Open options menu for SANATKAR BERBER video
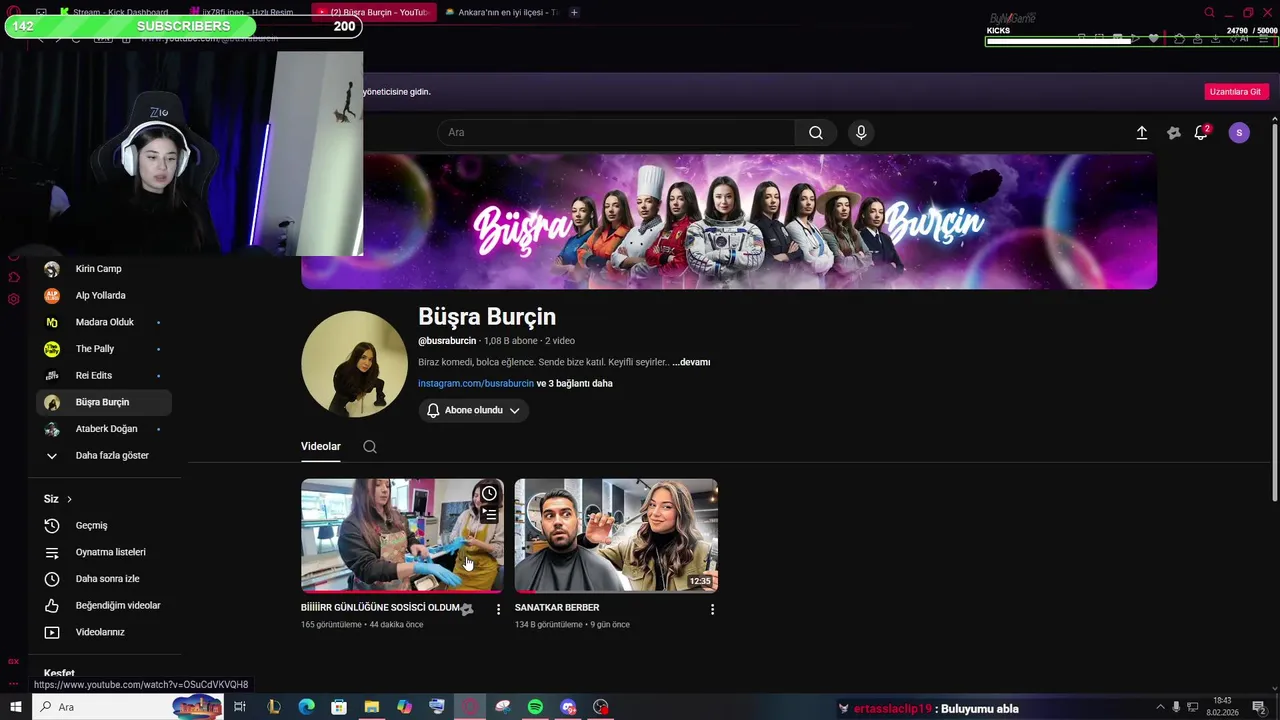This screenshot has height=720, width=1280. 712,609
